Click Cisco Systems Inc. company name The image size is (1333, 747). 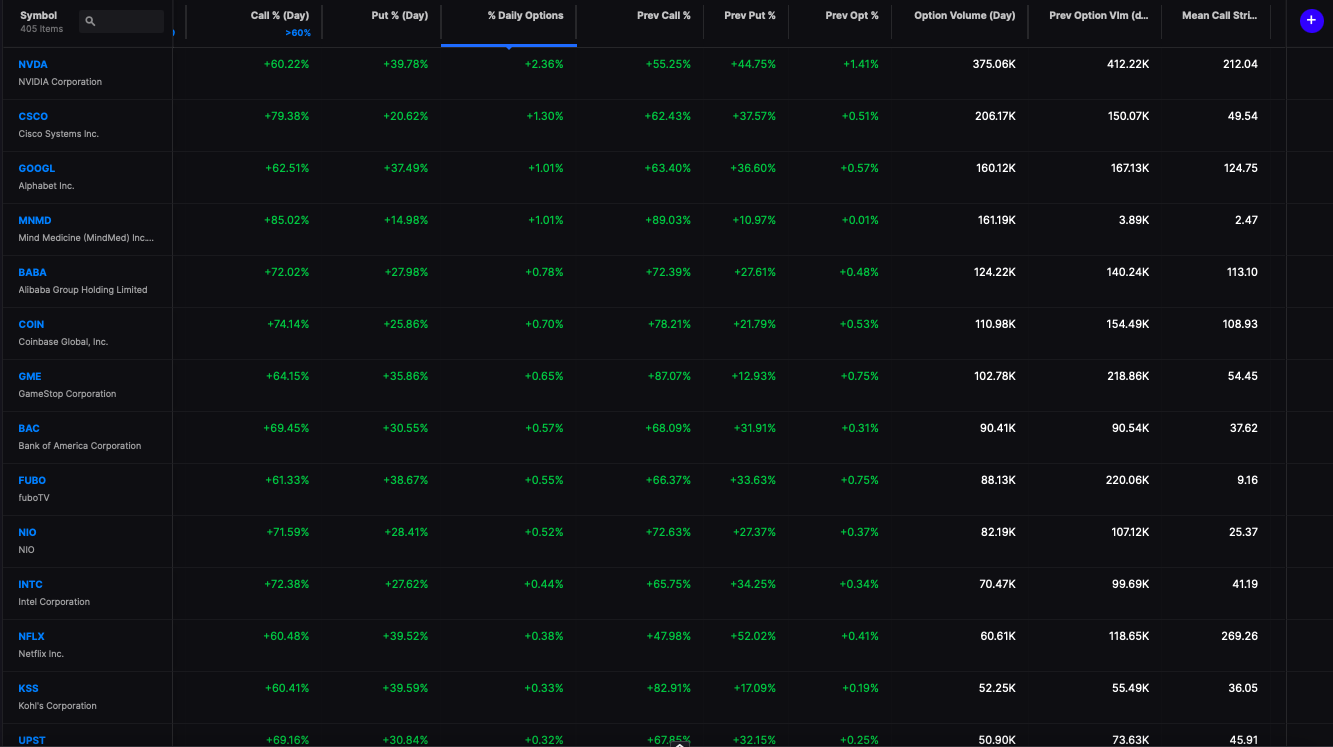[59, 134]
